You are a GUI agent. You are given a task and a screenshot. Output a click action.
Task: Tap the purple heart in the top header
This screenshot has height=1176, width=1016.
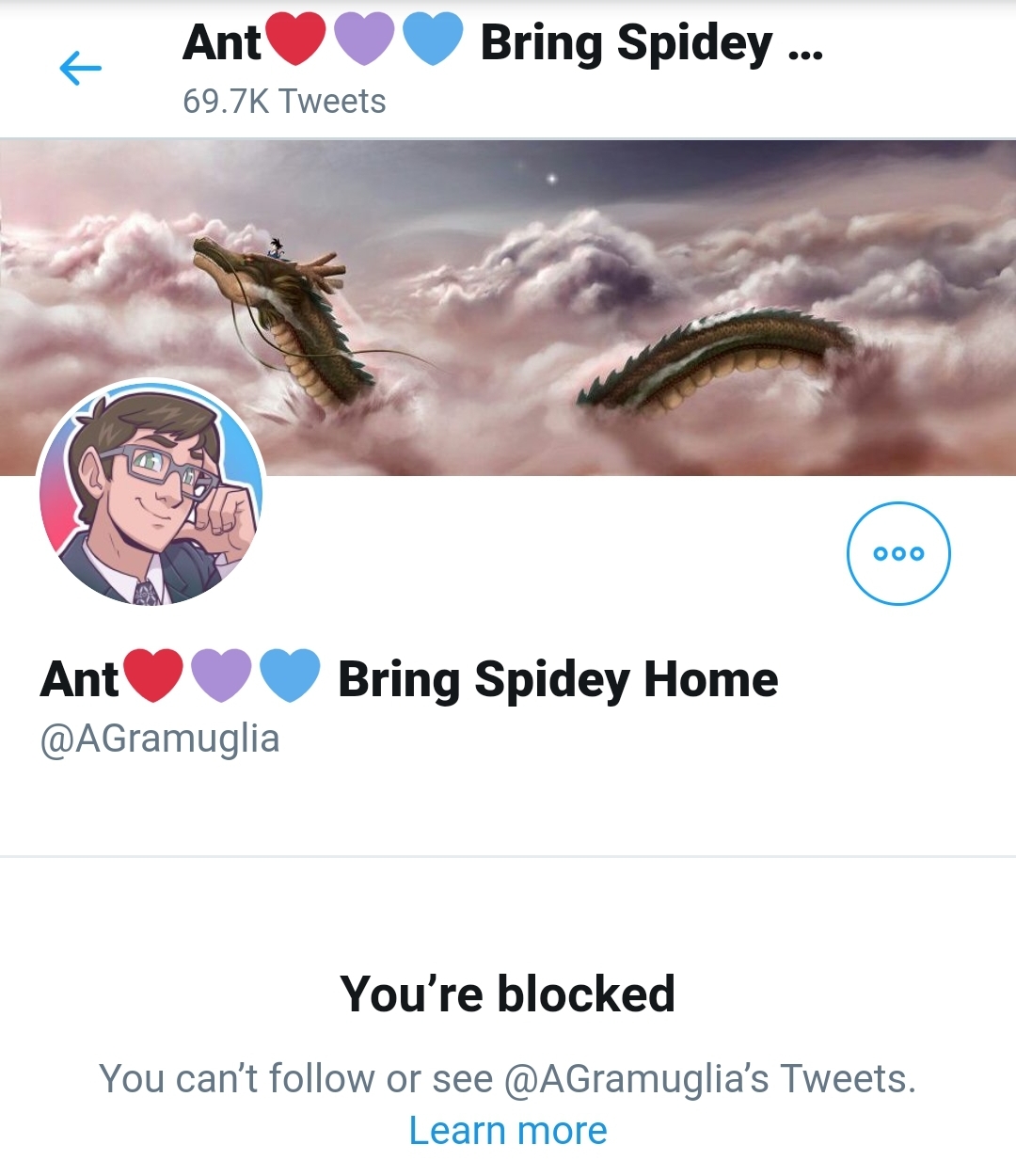tap(364, 40)
